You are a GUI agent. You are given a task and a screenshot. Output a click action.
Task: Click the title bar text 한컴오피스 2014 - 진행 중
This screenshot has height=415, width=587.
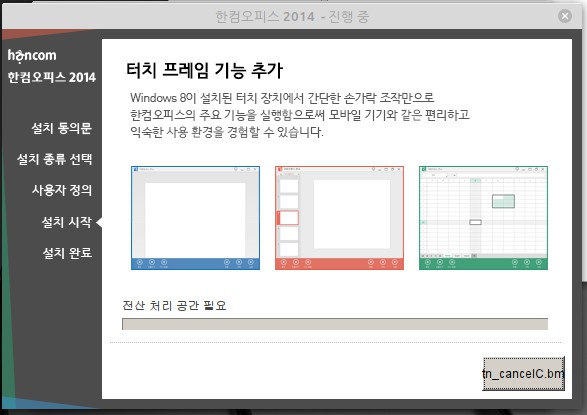coord(292,16)
